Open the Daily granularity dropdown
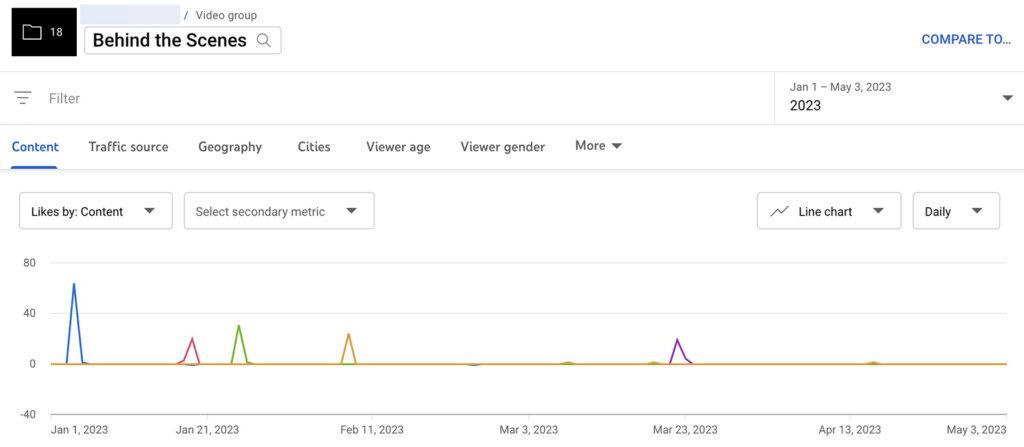This screenshot has height=447, width=1024. (x=956, y=210)
